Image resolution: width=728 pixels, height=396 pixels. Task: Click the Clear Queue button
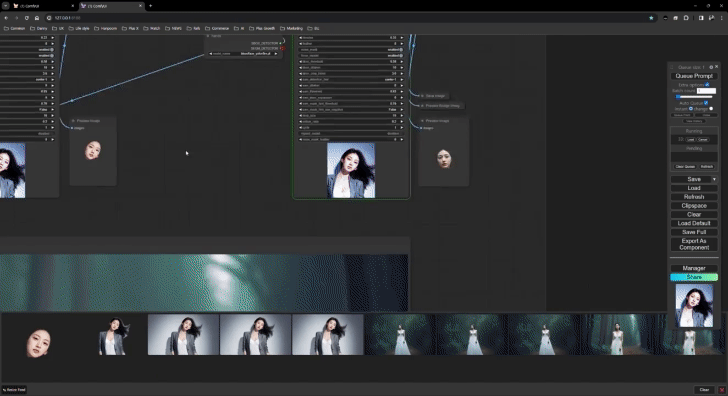click(685, 167)
